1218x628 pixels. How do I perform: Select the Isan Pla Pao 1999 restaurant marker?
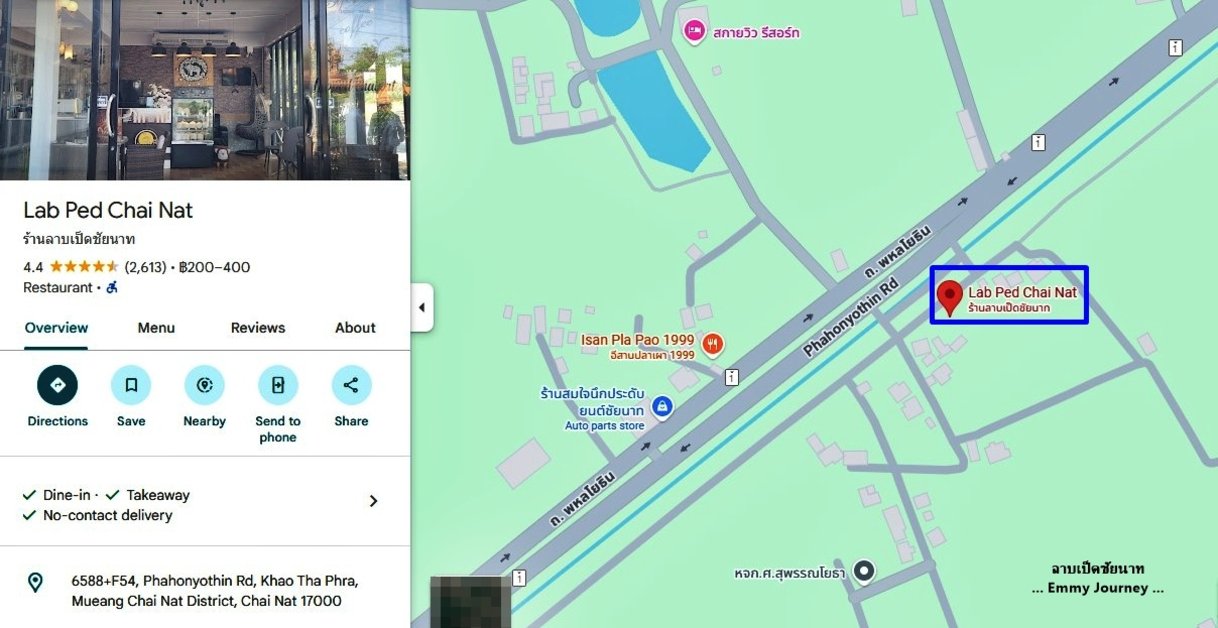pyautogui.click(x=712, y=345)
